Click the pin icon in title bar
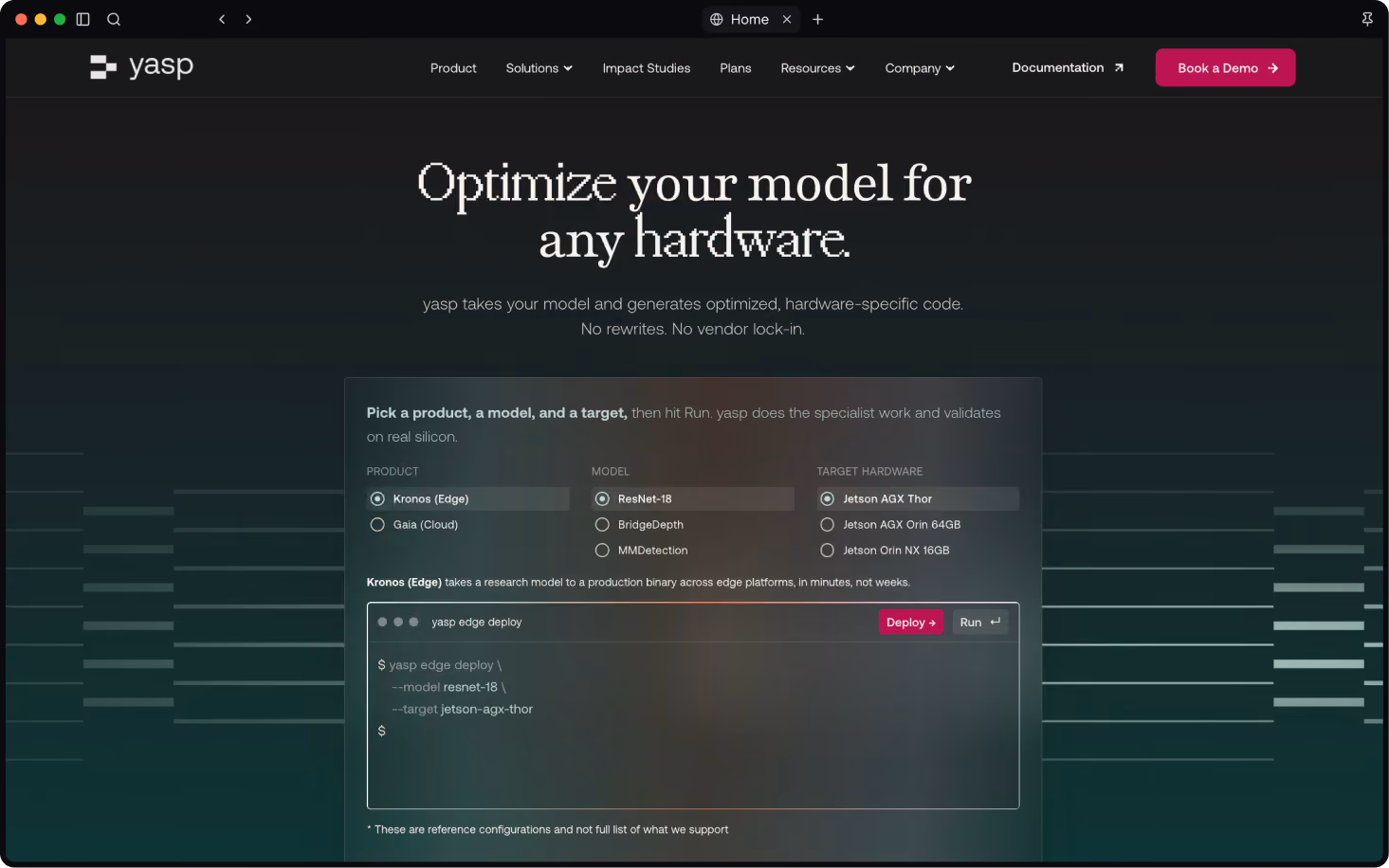This screenshot has width=1389, height=868. (1367, 19)
